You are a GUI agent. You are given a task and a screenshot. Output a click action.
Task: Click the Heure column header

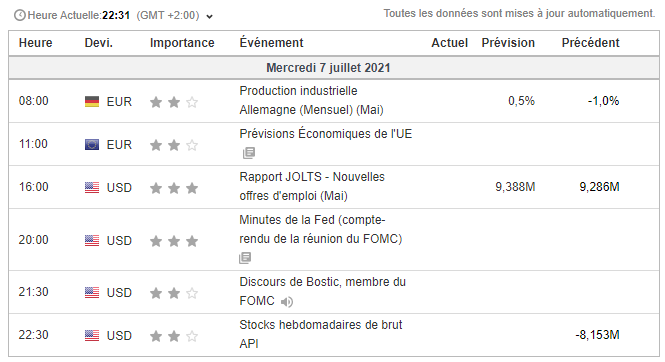pyautogui.click(x=36, y=43)
